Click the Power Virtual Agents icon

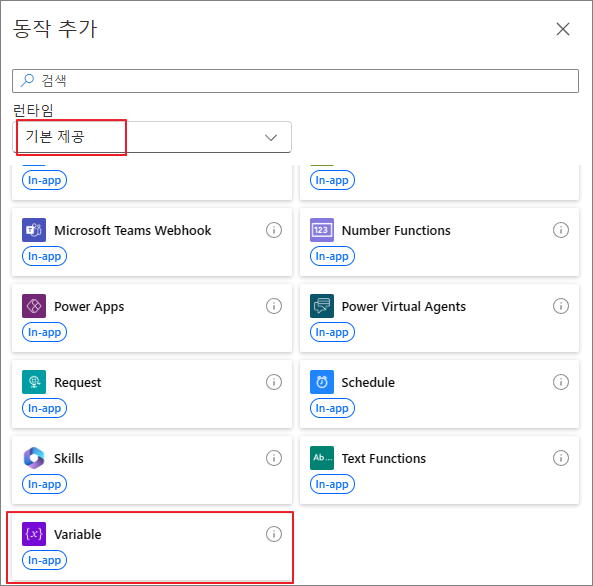click(x=322, y=306)
